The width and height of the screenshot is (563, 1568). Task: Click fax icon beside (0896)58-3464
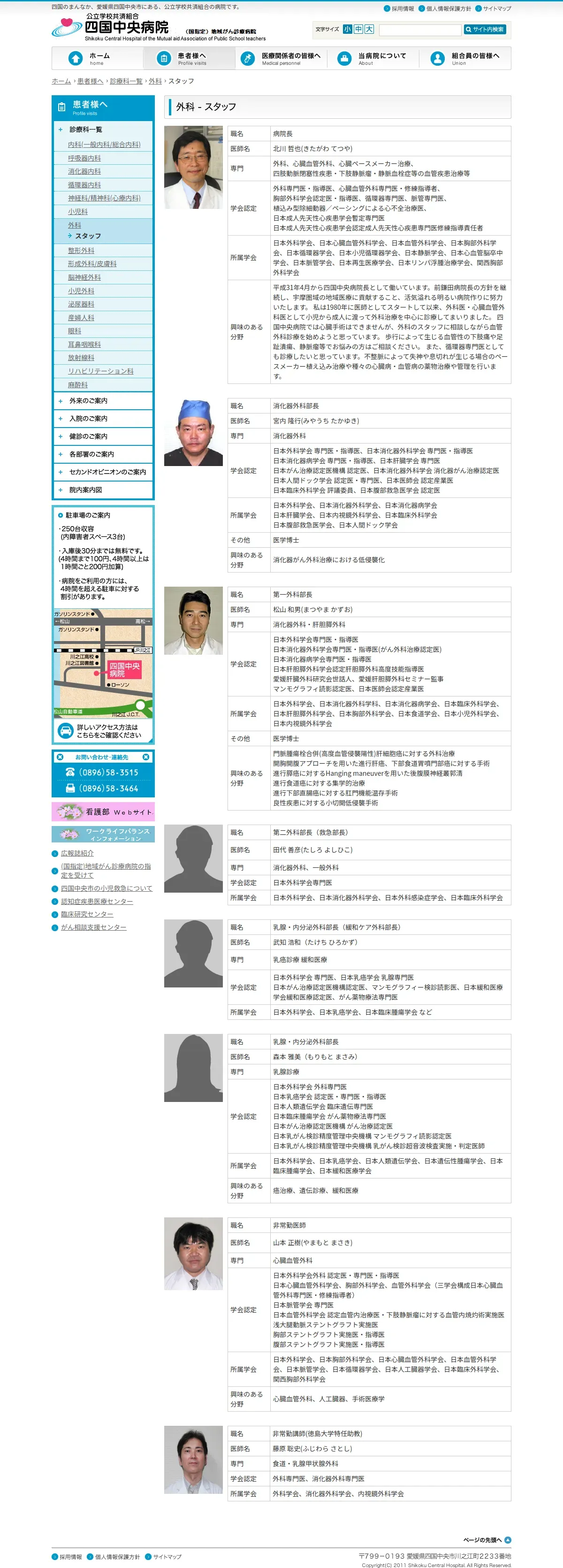(70, 788)
